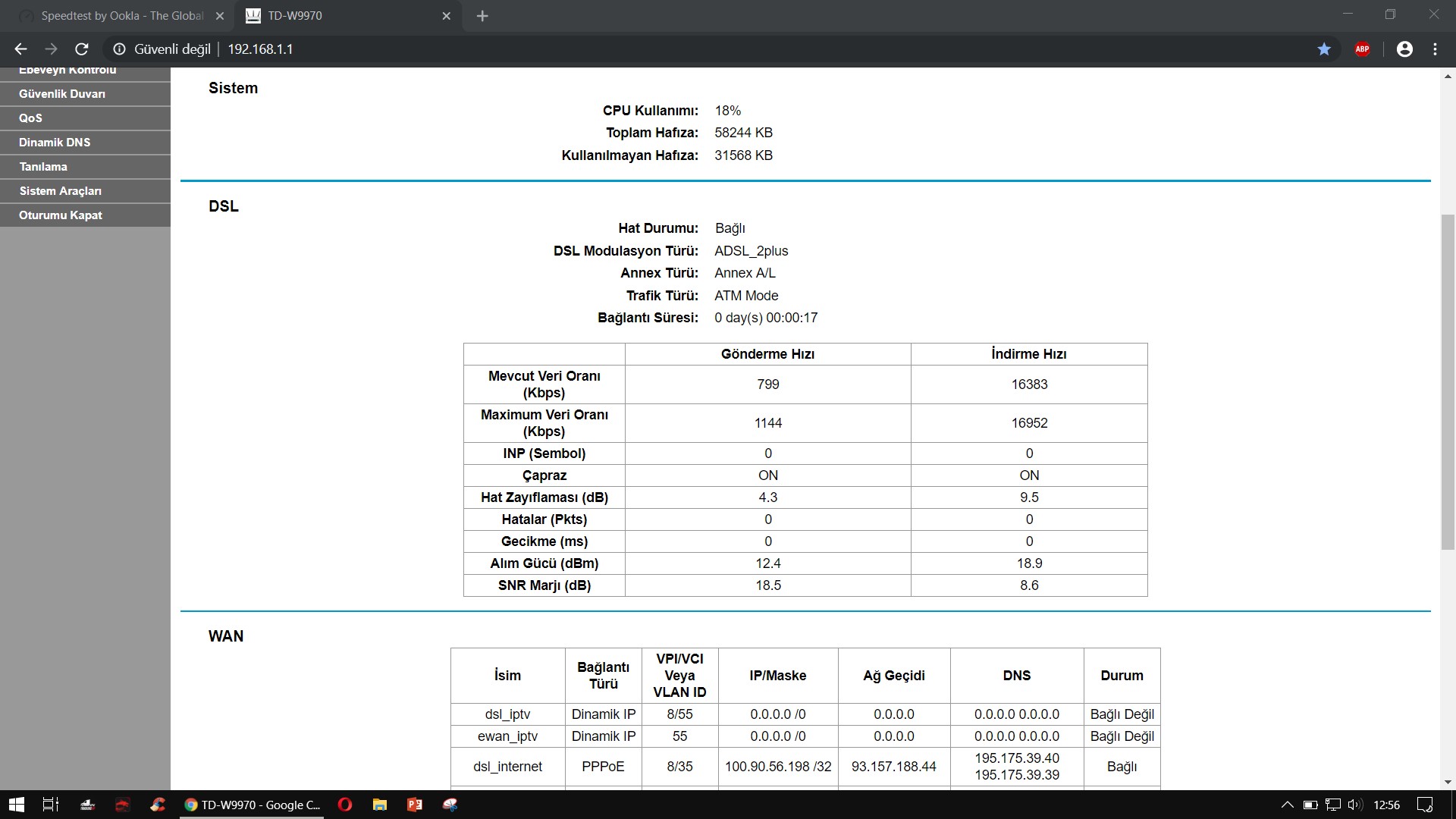This screenshot has height=819, width=1456.
Task: Click Oturumu Kapat to log out
Action: 85,215
